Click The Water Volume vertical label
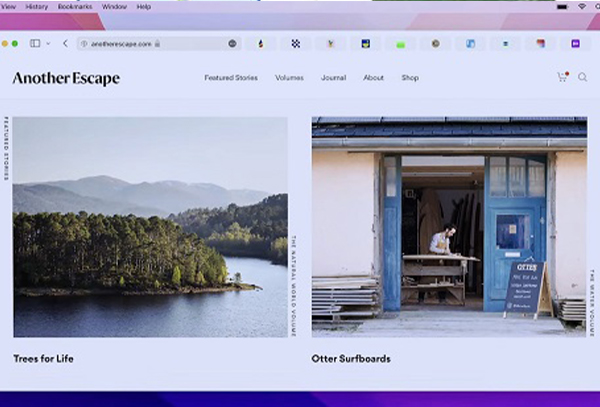The height and width of the screenshot is (407, 600). pos(592,303)
